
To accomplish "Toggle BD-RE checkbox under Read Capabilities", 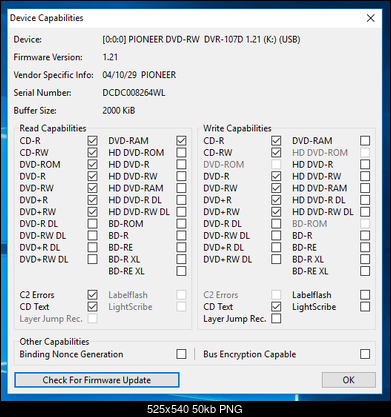I will click(181, 247).
